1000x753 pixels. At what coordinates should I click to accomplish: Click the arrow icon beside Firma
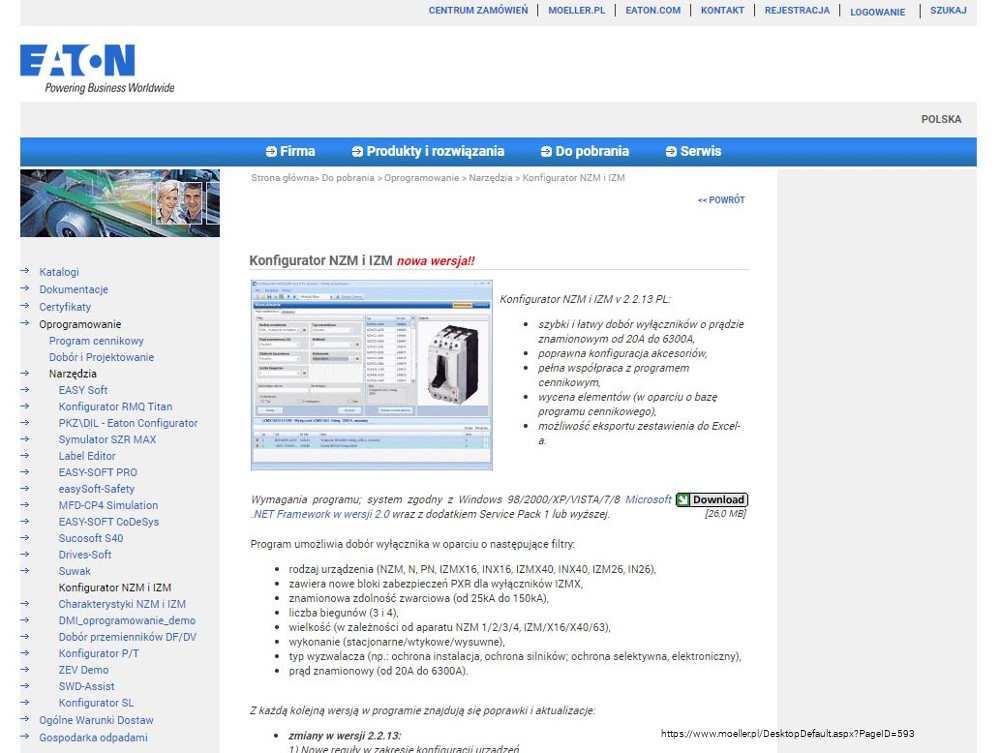[x=271, y=152]
